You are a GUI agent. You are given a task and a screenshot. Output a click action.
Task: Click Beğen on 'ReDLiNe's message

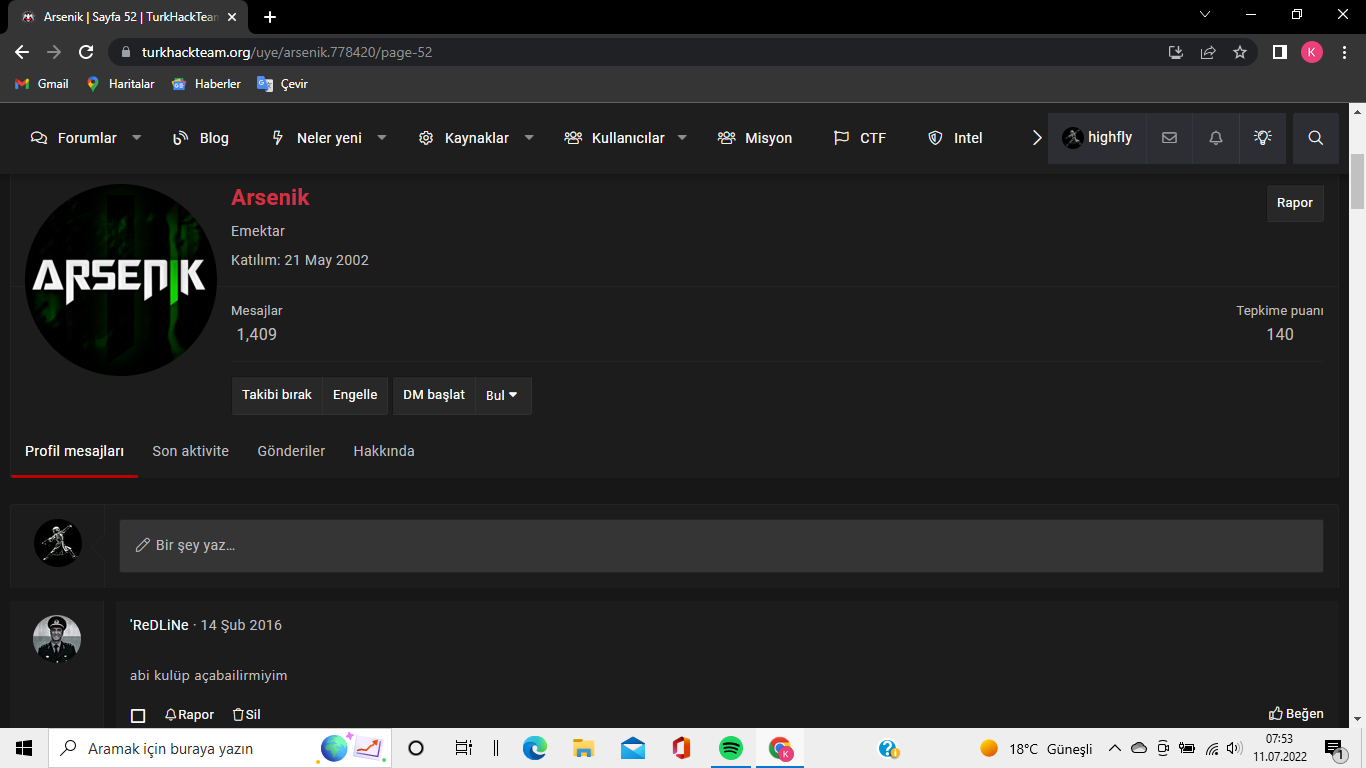pyautogui.click(x=1296, y=713)
